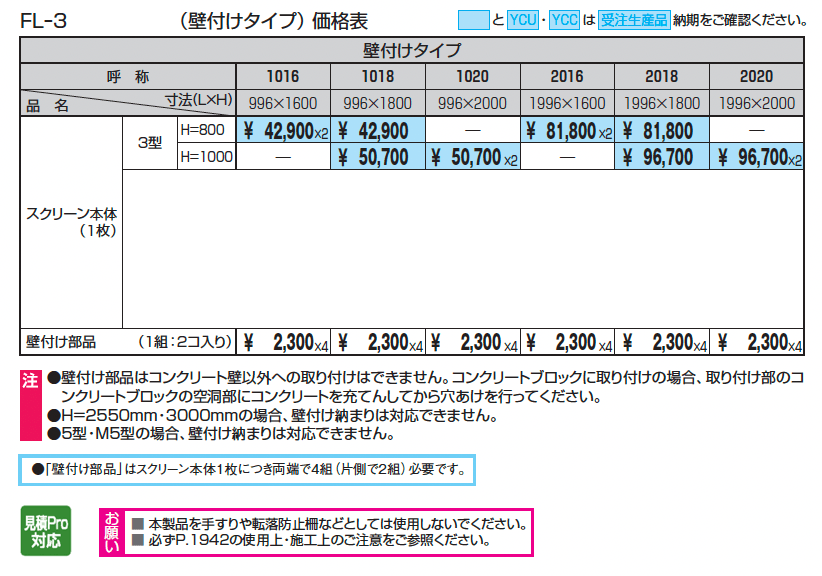
Task: Click the H=800 row label
Action: click(204, 128)
